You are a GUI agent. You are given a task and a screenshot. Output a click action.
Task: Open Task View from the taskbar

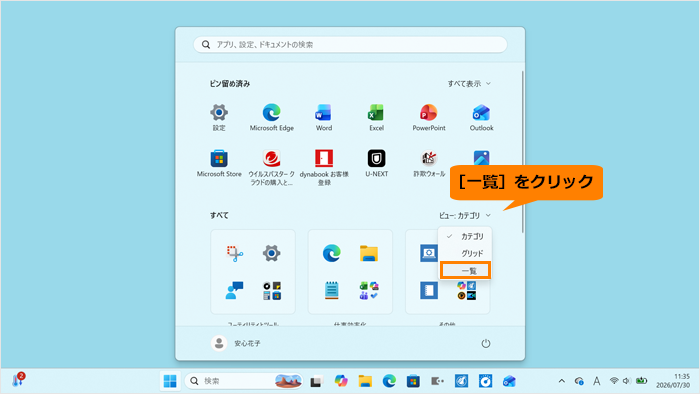pos(317,381)
